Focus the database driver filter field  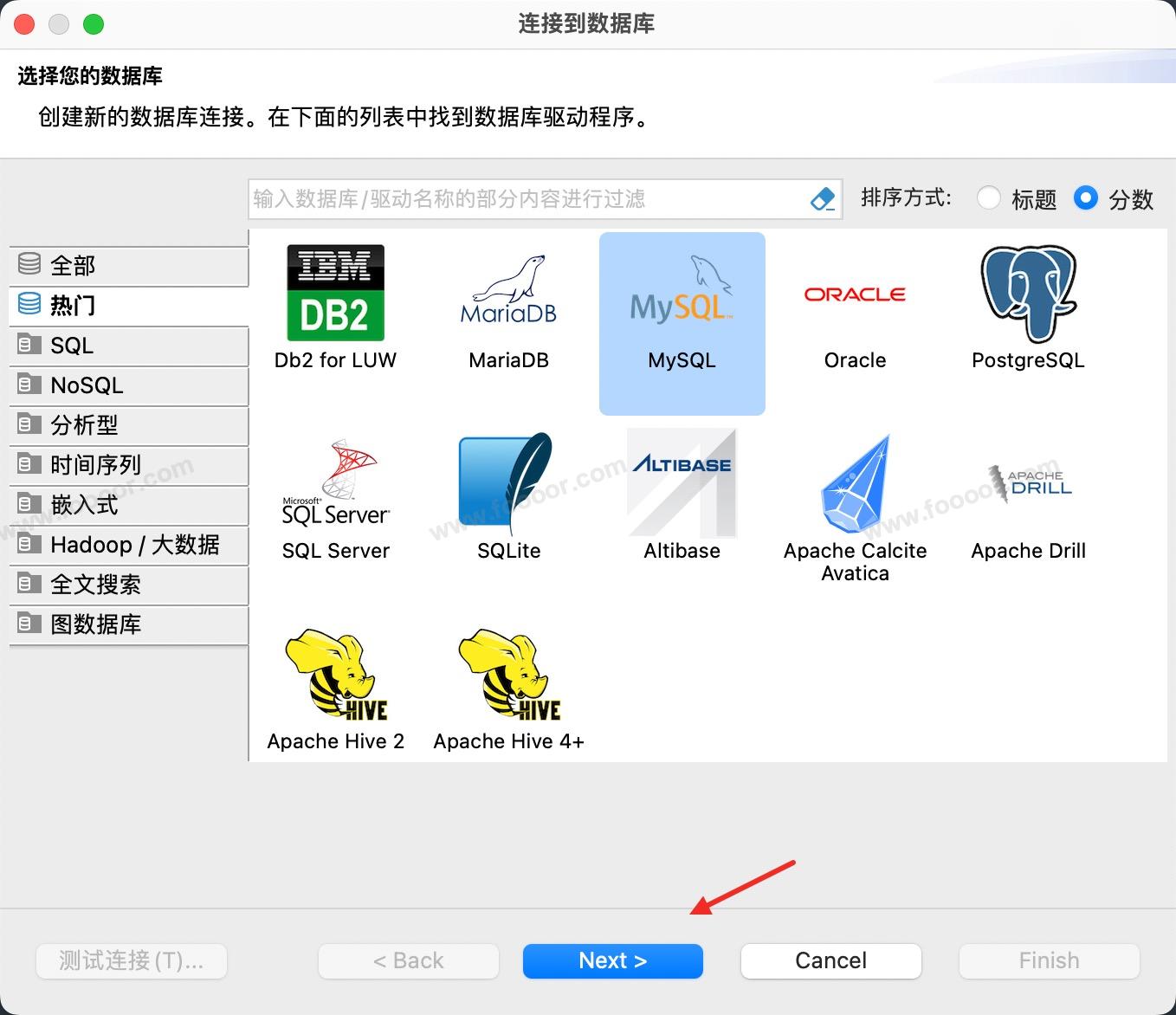[x=528, y=199]
